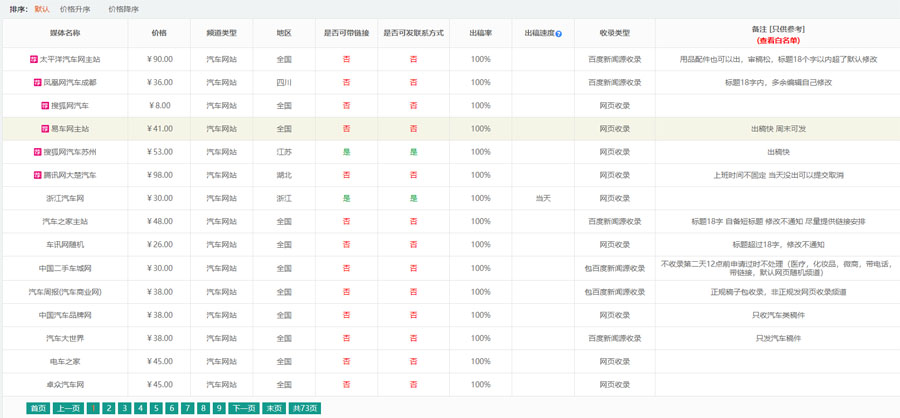Sort by 价格升序

[74, 9]
